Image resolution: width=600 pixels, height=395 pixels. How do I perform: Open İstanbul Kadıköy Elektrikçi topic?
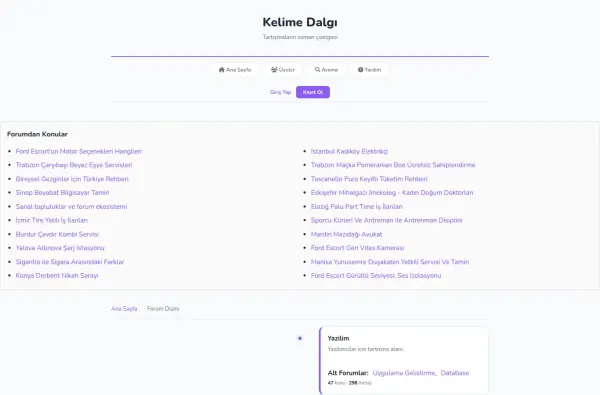349,151
